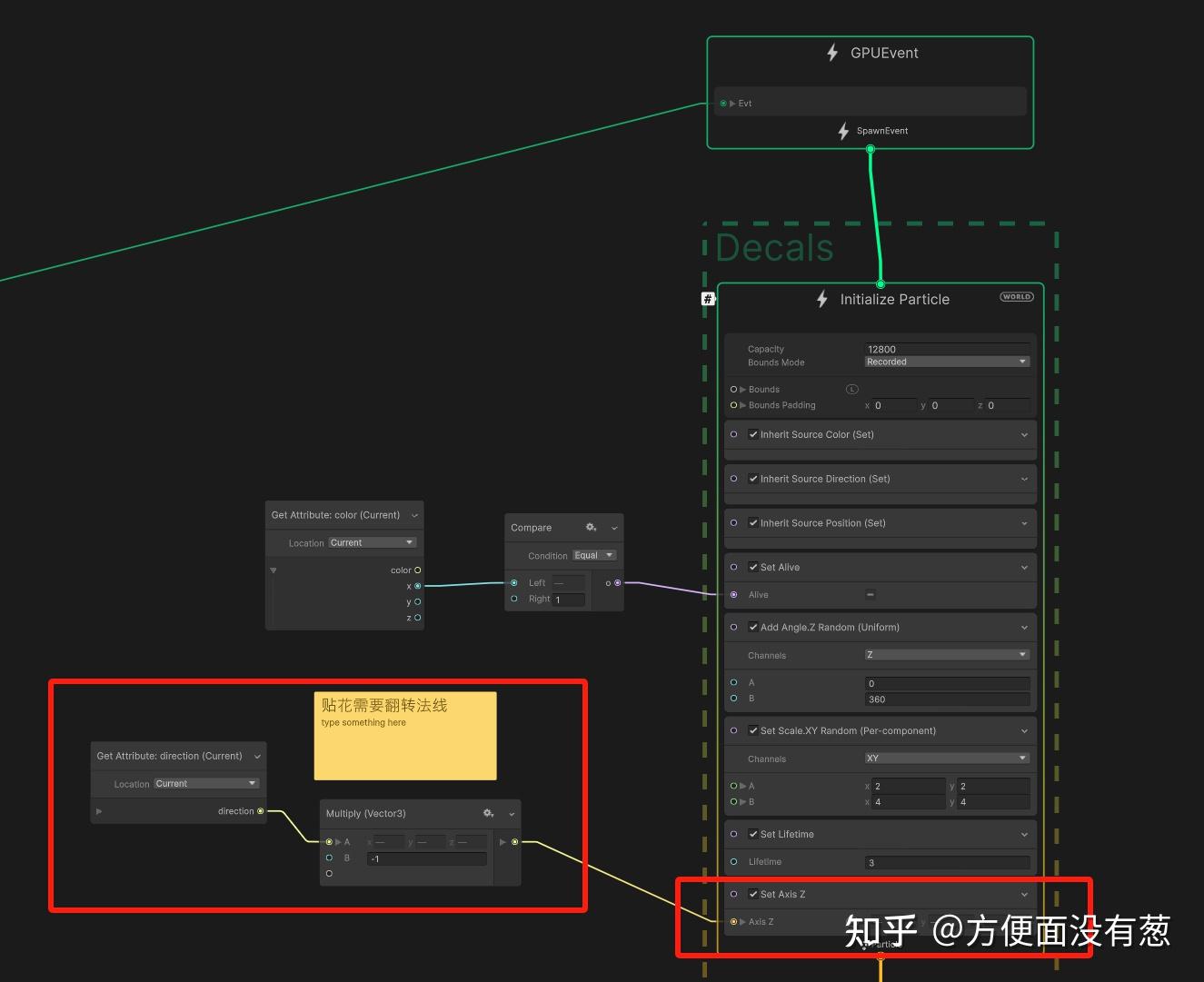Open the Multiply (Vector3) settings gear icon

[488, 813]
